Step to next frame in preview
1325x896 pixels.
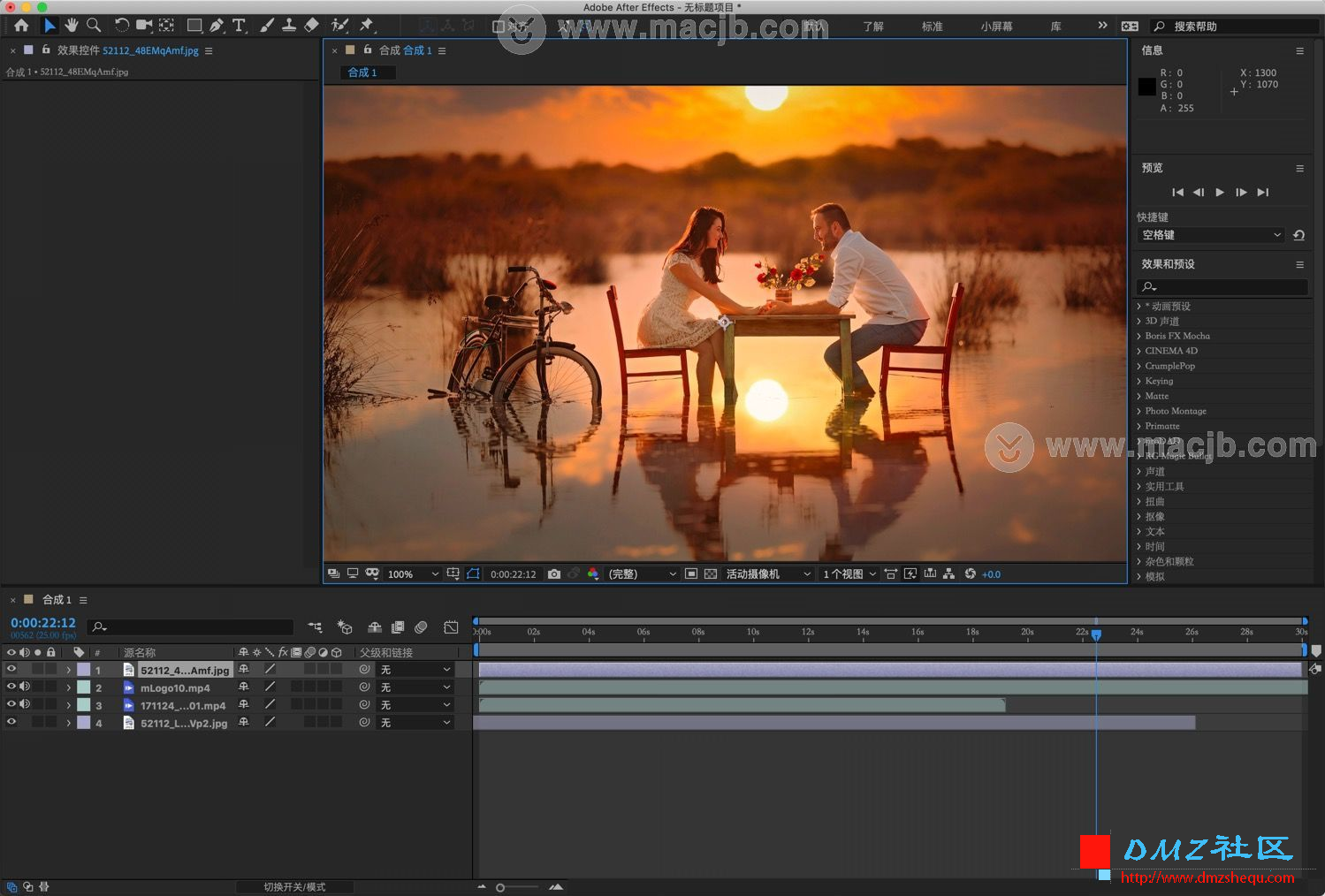(1241, 192)
